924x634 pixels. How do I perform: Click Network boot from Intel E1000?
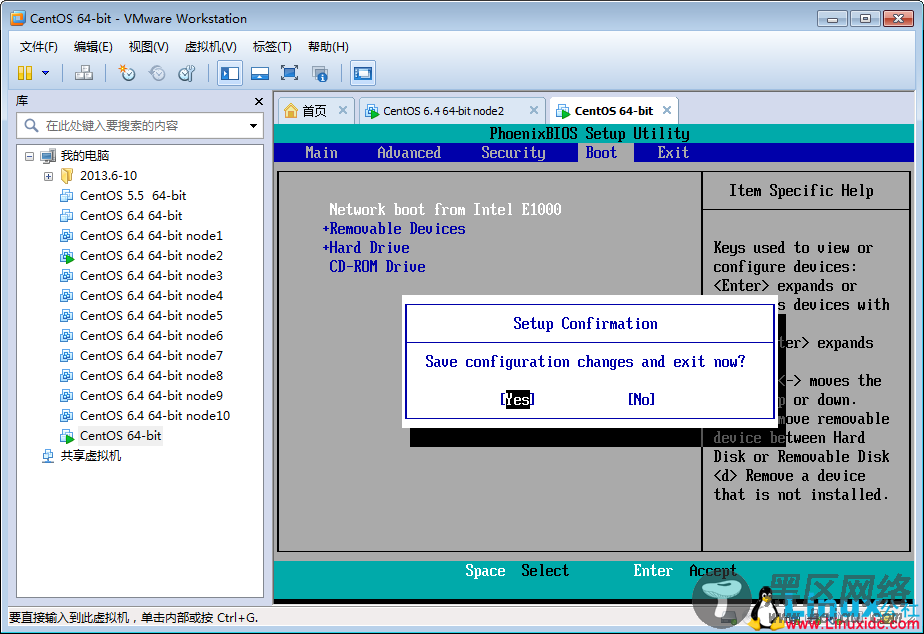coord(445,210)
